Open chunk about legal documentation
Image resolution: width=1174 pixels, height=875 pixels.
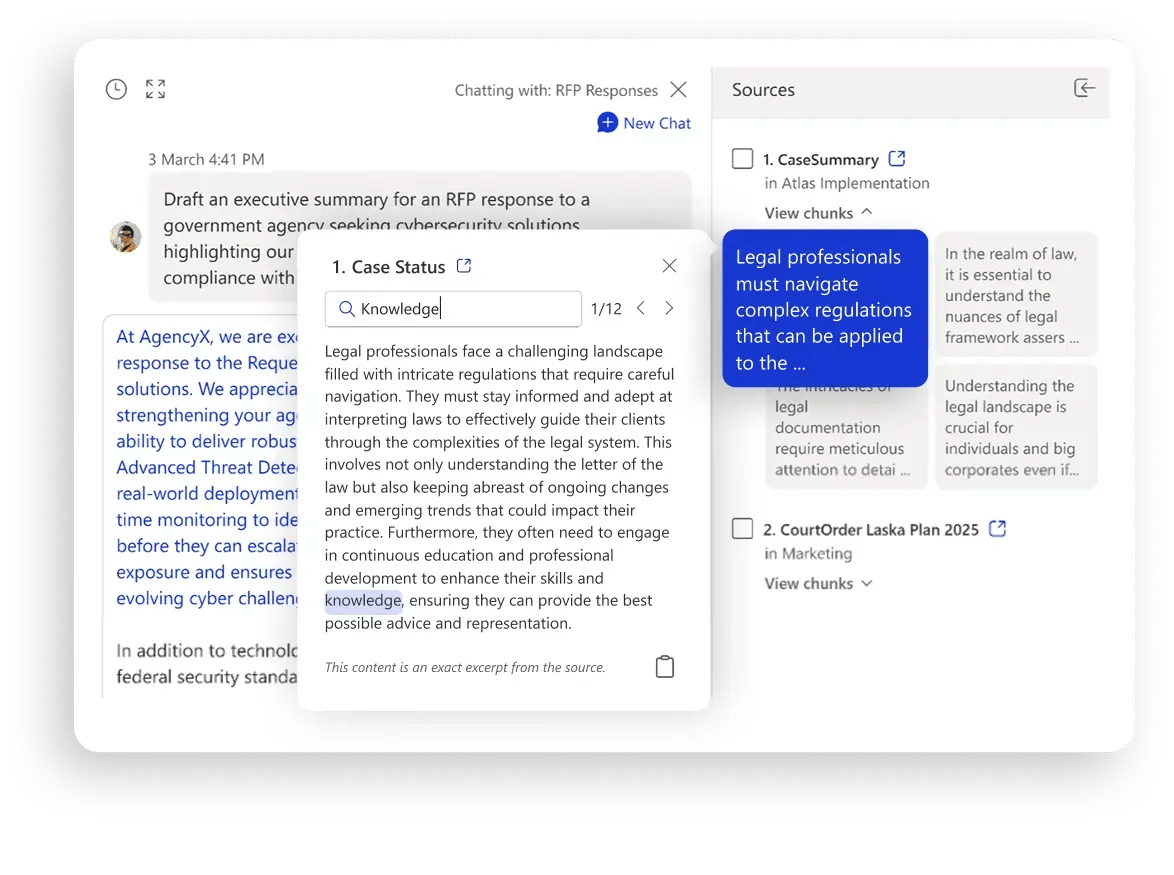click(x=846, y=438)
